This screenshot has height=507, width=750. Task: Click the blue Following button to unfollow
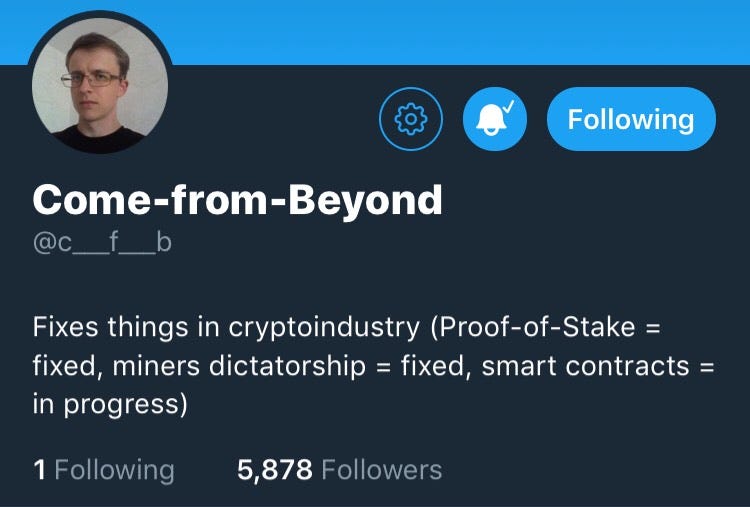631,119
